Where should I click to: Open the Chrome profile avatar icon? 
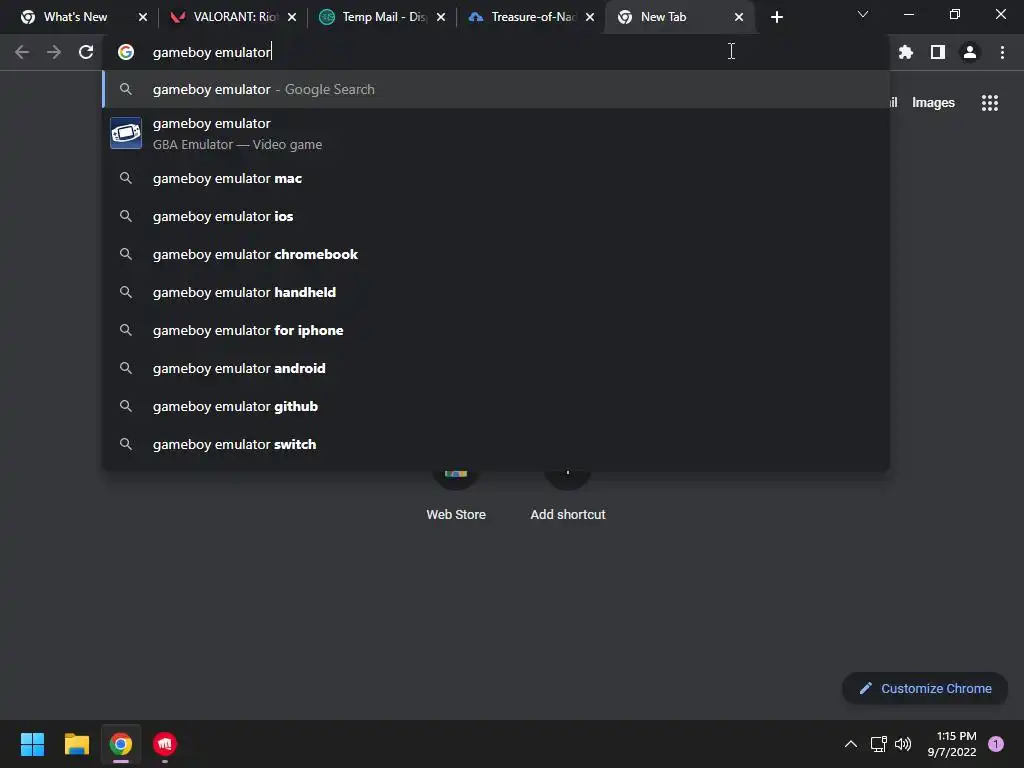pos(970,52)
